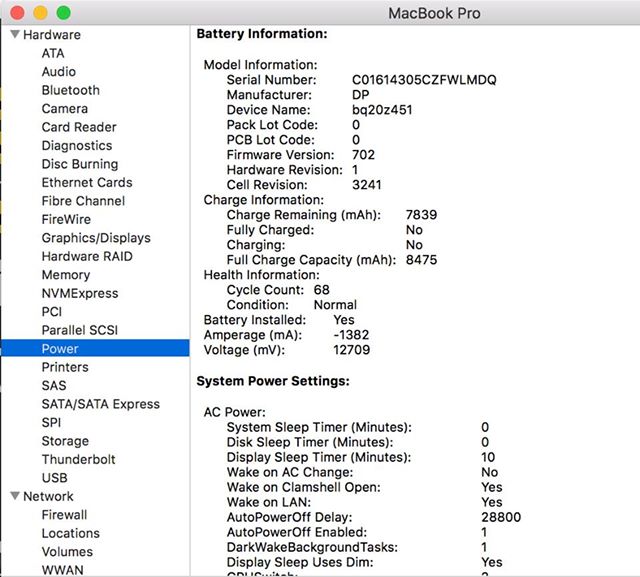Click the red close window button
This screenshot has width=640, height=577.
point(17,13)
